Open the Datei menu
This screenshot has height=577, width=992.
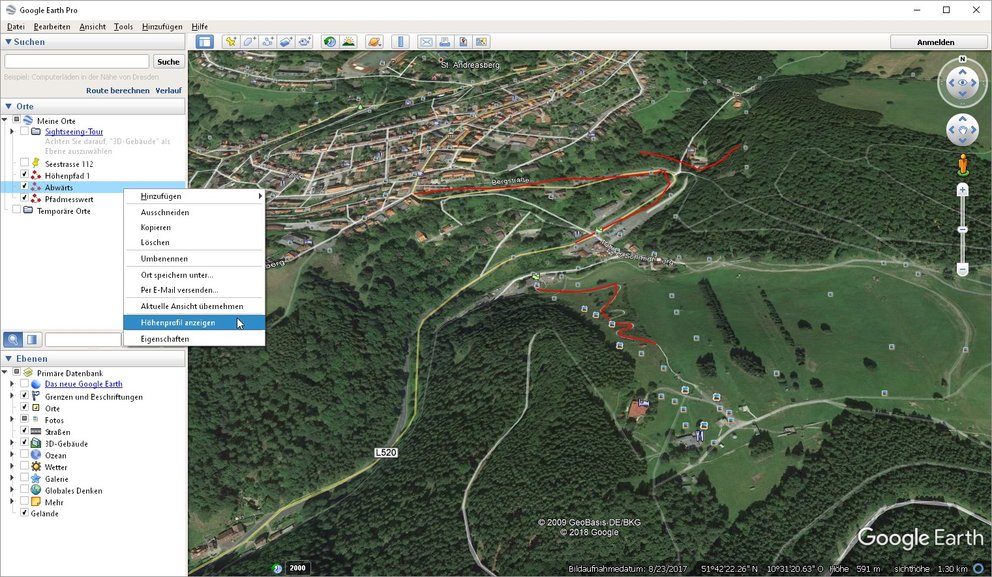tap(16, 27)
